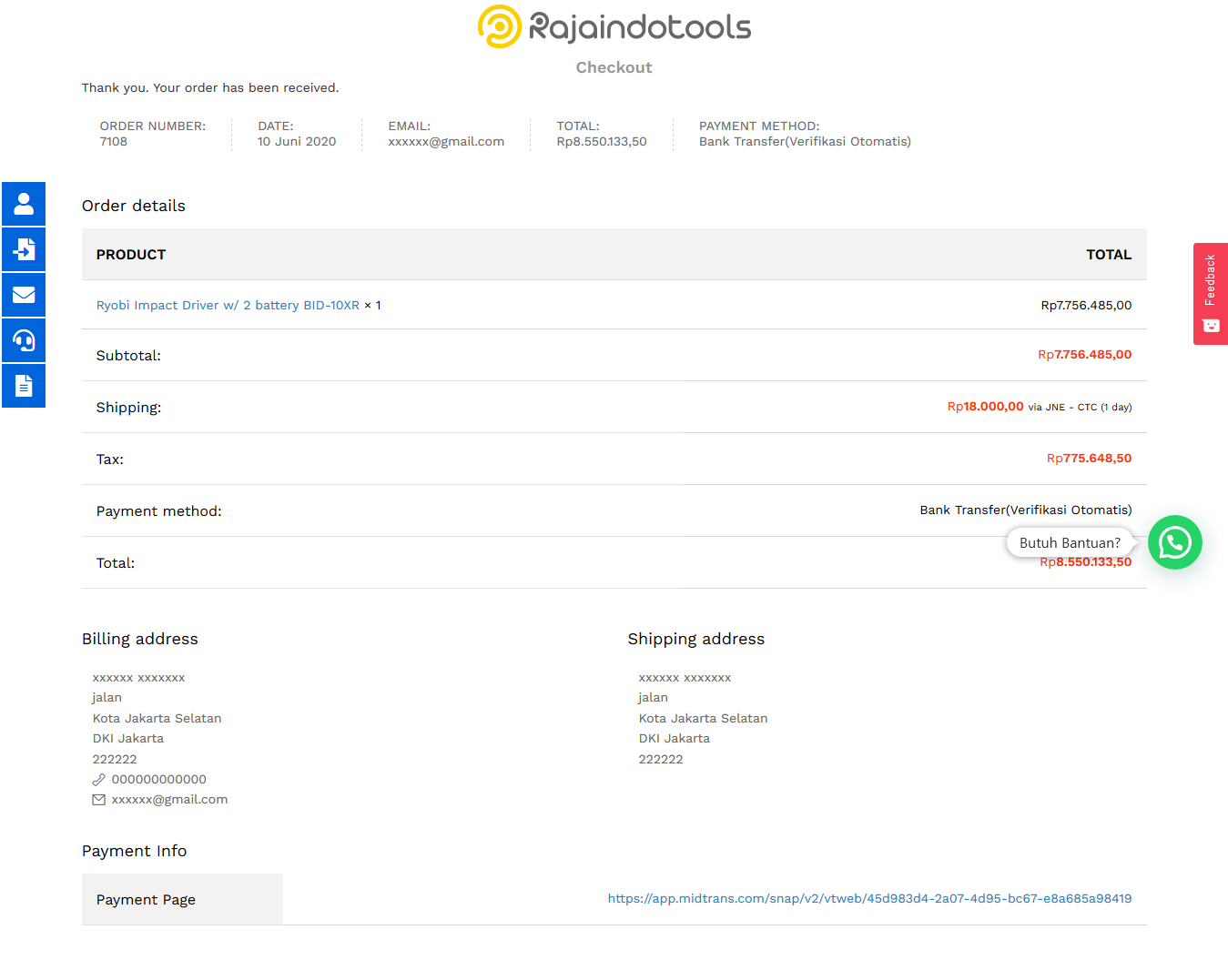Open the document page sidebar icon
The image size is (1228, 980).
click(24, 386)
